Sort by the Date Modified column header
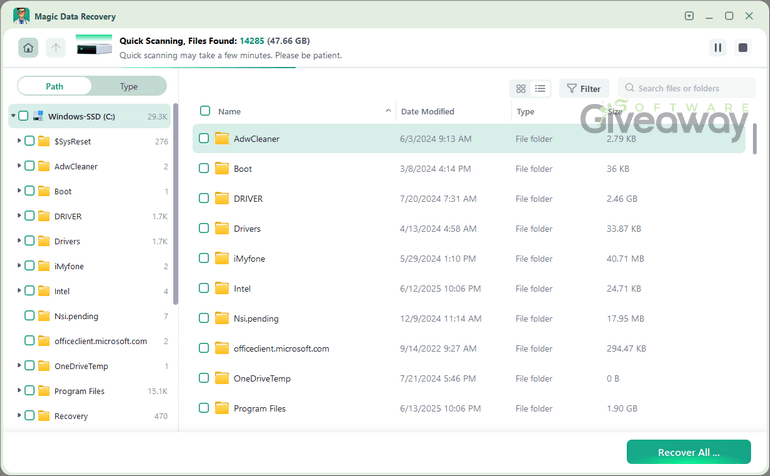 (427, 112)
